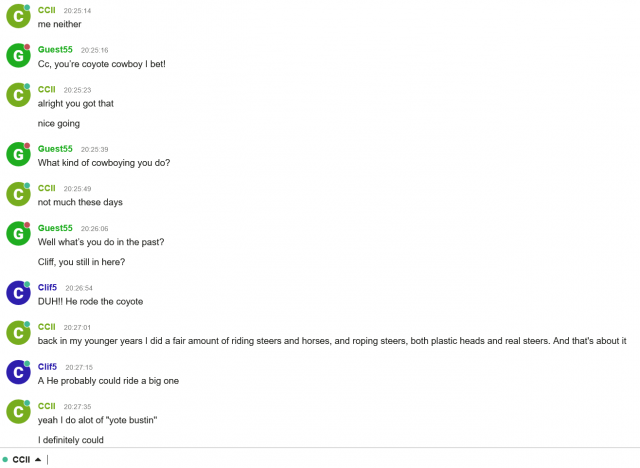
Task: Click the CCII username at 20:27:35
Action: [47, 406]
